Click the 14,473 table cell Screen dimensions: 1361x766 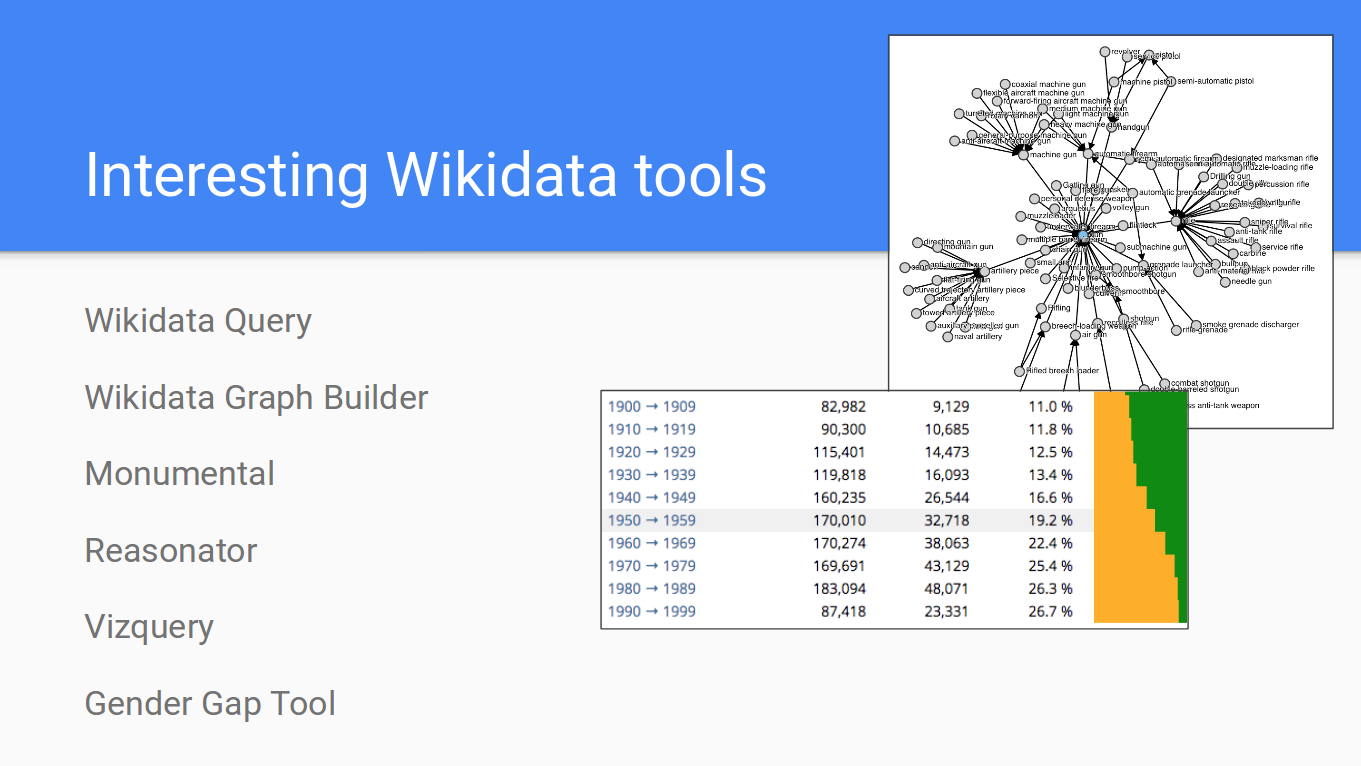click(946, 452)
